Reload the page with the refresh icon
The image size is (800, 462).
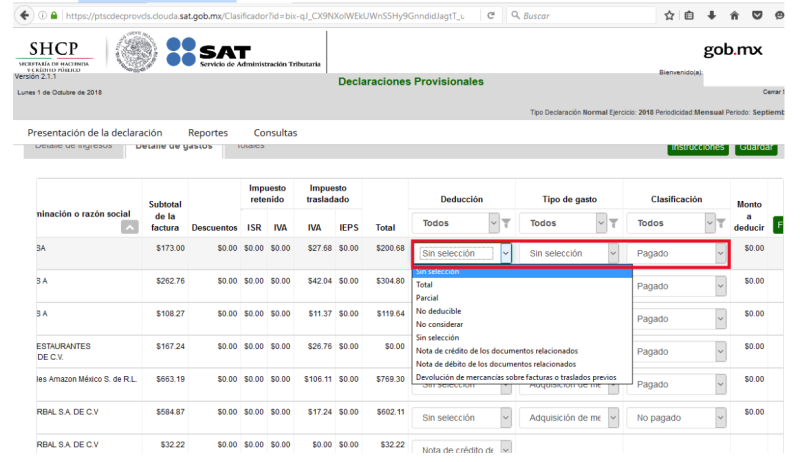pos(491,16)
